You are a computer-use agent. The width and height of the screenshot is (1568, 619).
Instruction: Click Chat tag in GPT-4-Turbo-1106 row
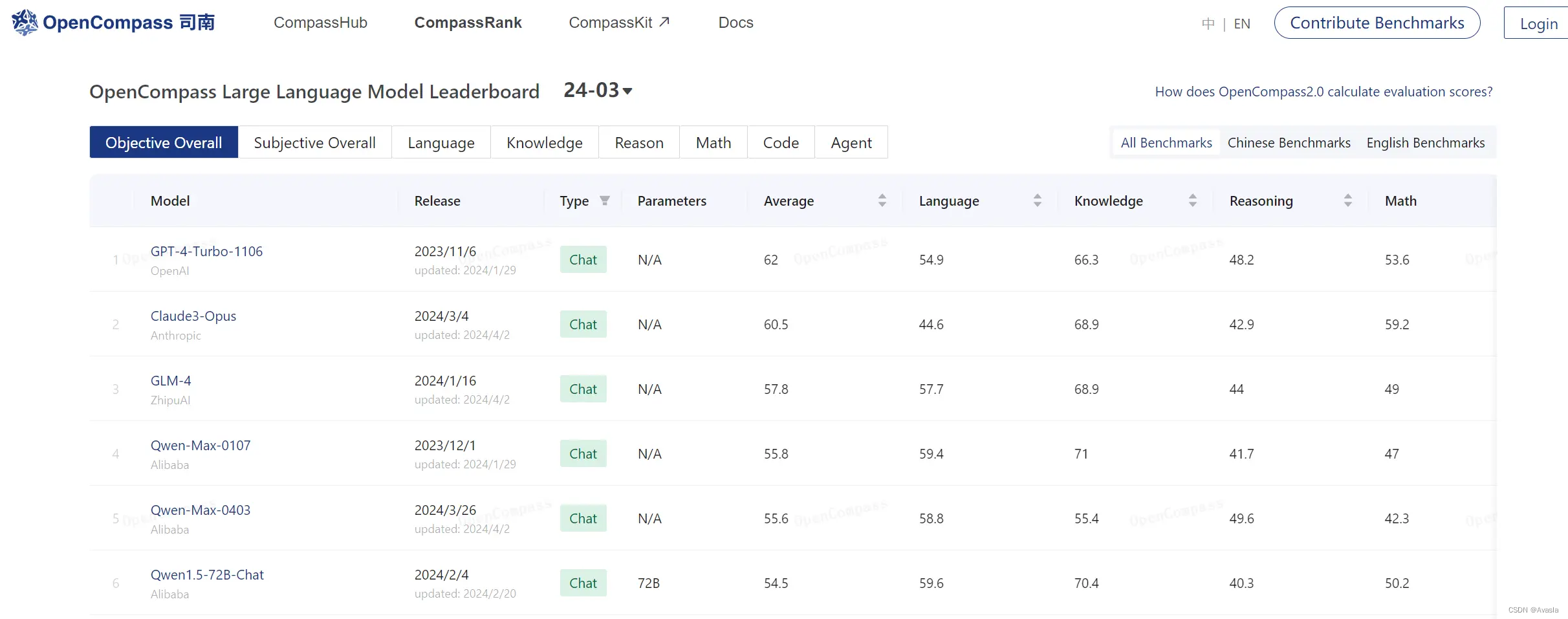[583, 259]
